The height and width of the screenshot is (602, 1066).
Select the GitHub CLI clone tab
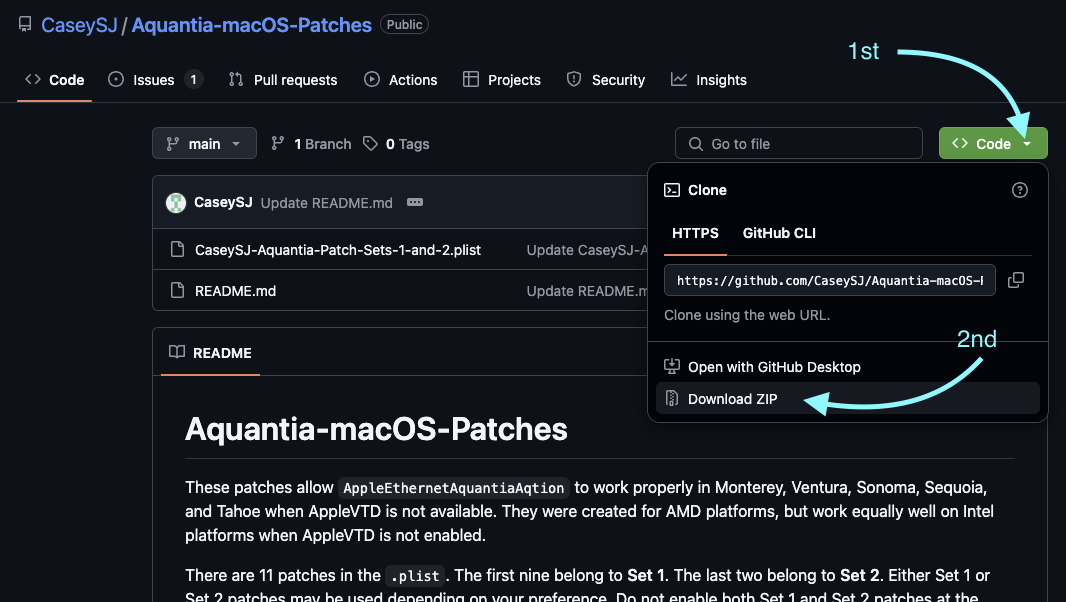[x=779, y=233]
